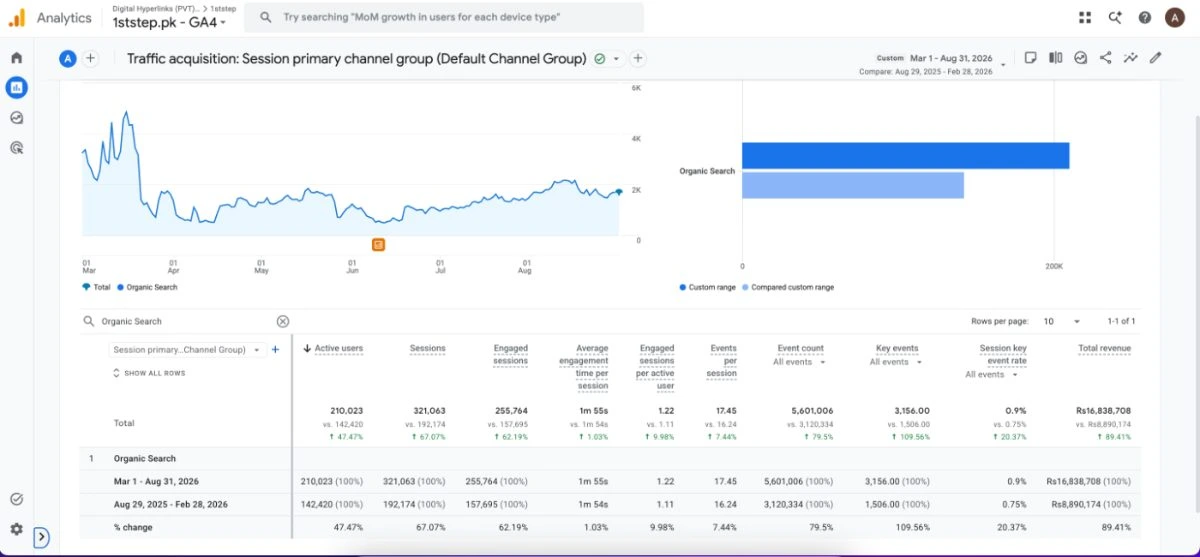The width and height of the screenshot is (1200, 557).
Task: Open the report status checkmark dropdown
Action: 607,58
